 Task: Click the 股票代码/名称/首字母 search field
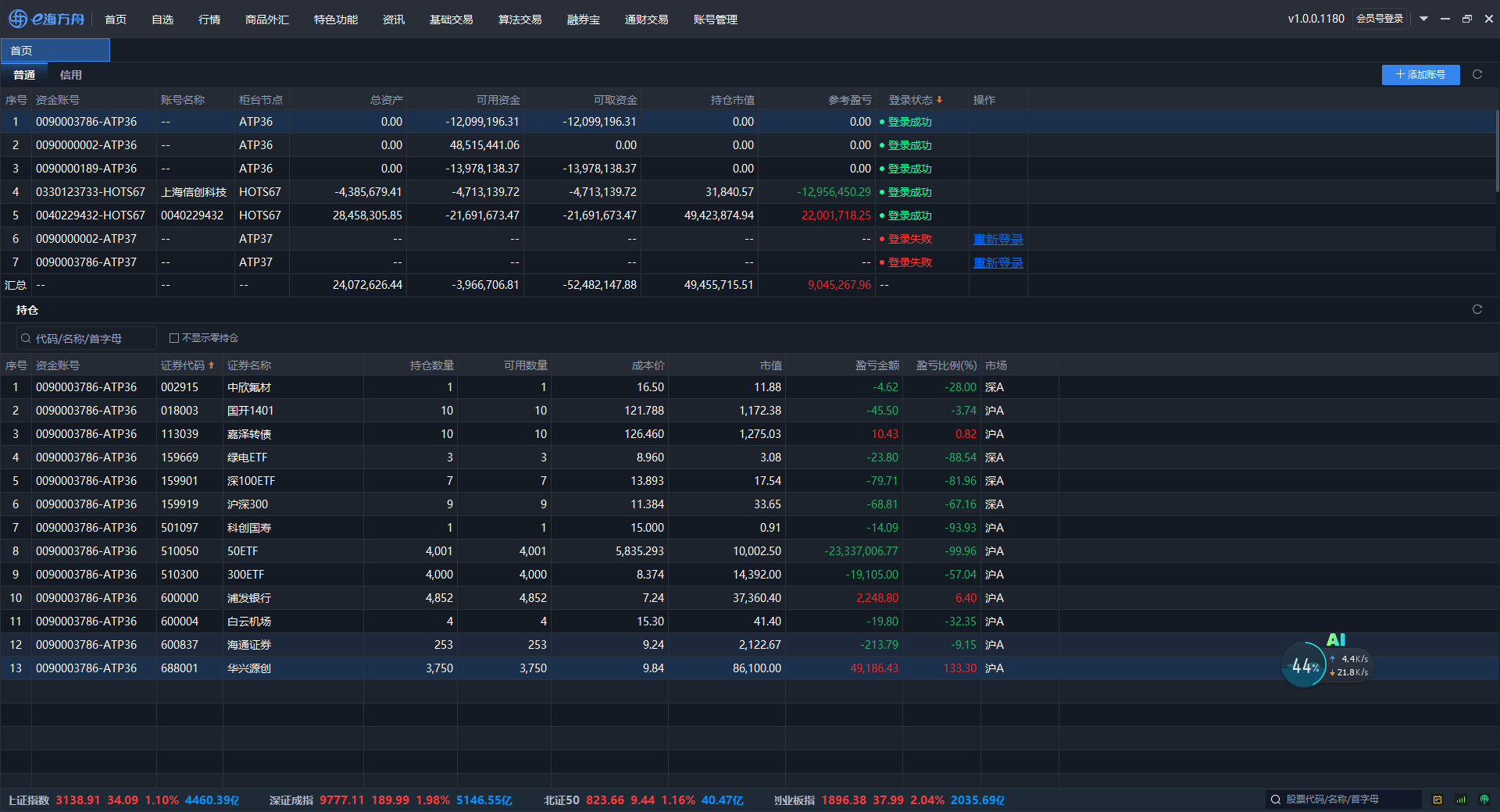(x=1344, y=800)
